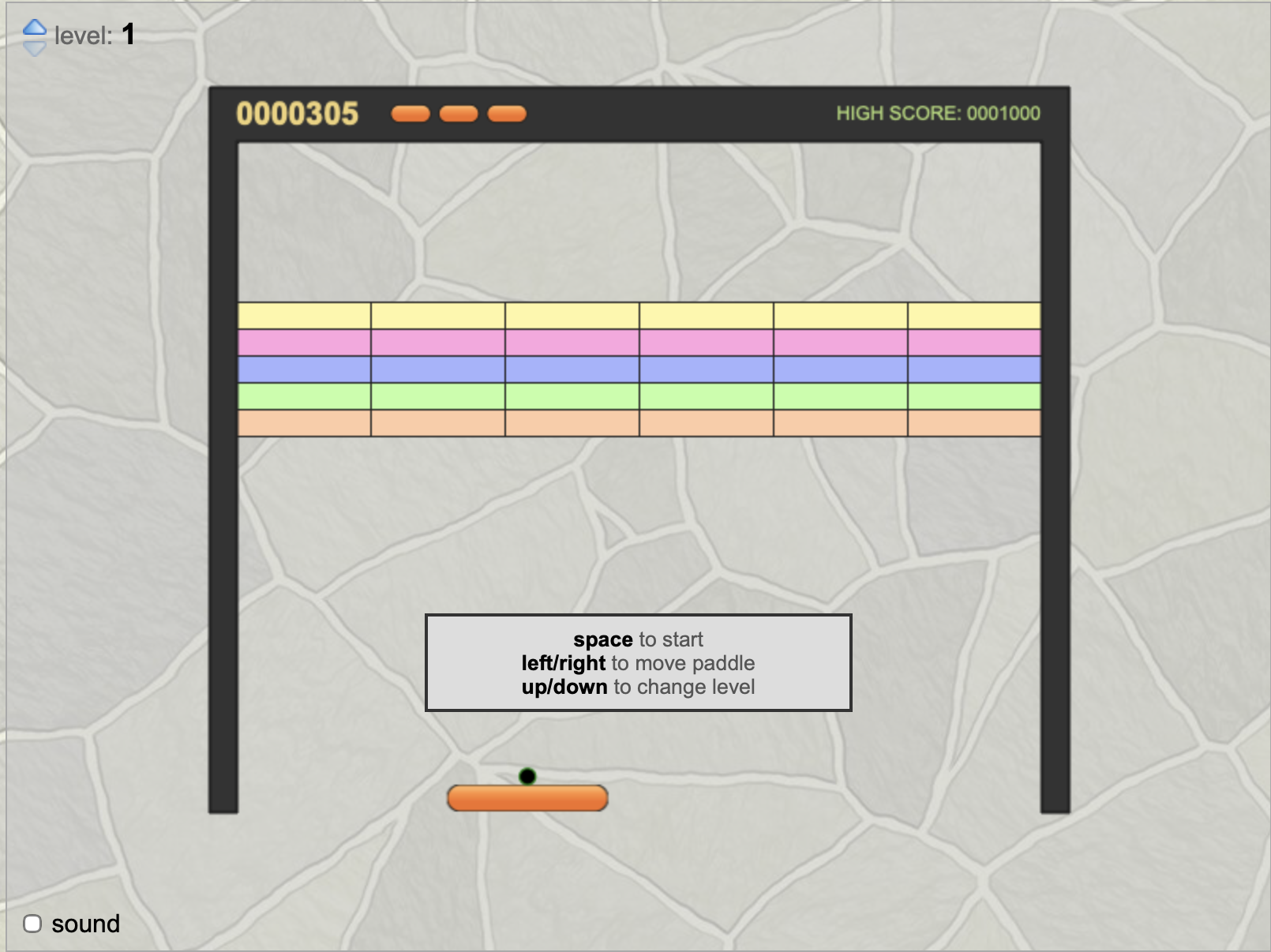Image resolution: width=1271 pixels, height=952 pixels.
Task: Click the rightmost pink brick
Action: click(974, 343)
